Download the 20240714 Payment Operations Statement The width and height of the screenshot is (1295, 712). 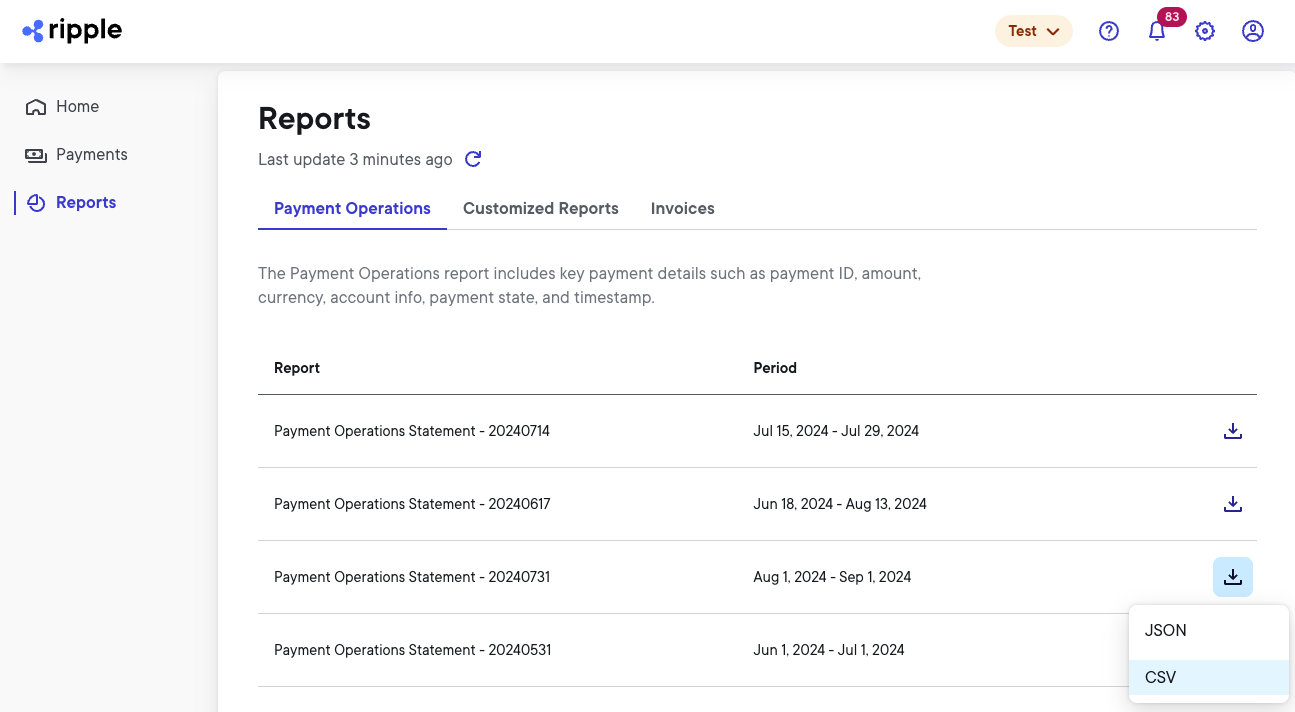click(1232, 431)
